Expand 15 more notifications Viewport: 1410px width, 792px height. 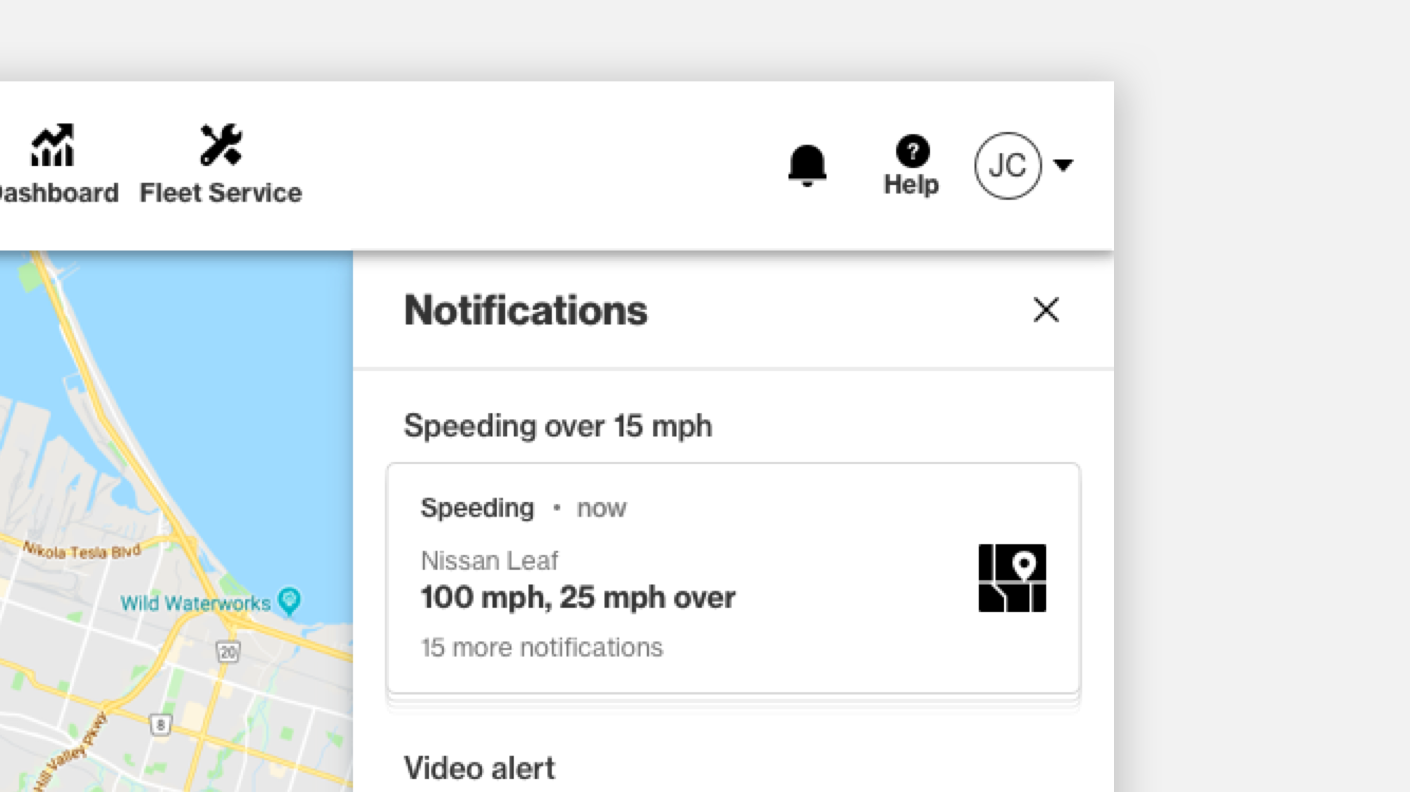click(541, 648)
